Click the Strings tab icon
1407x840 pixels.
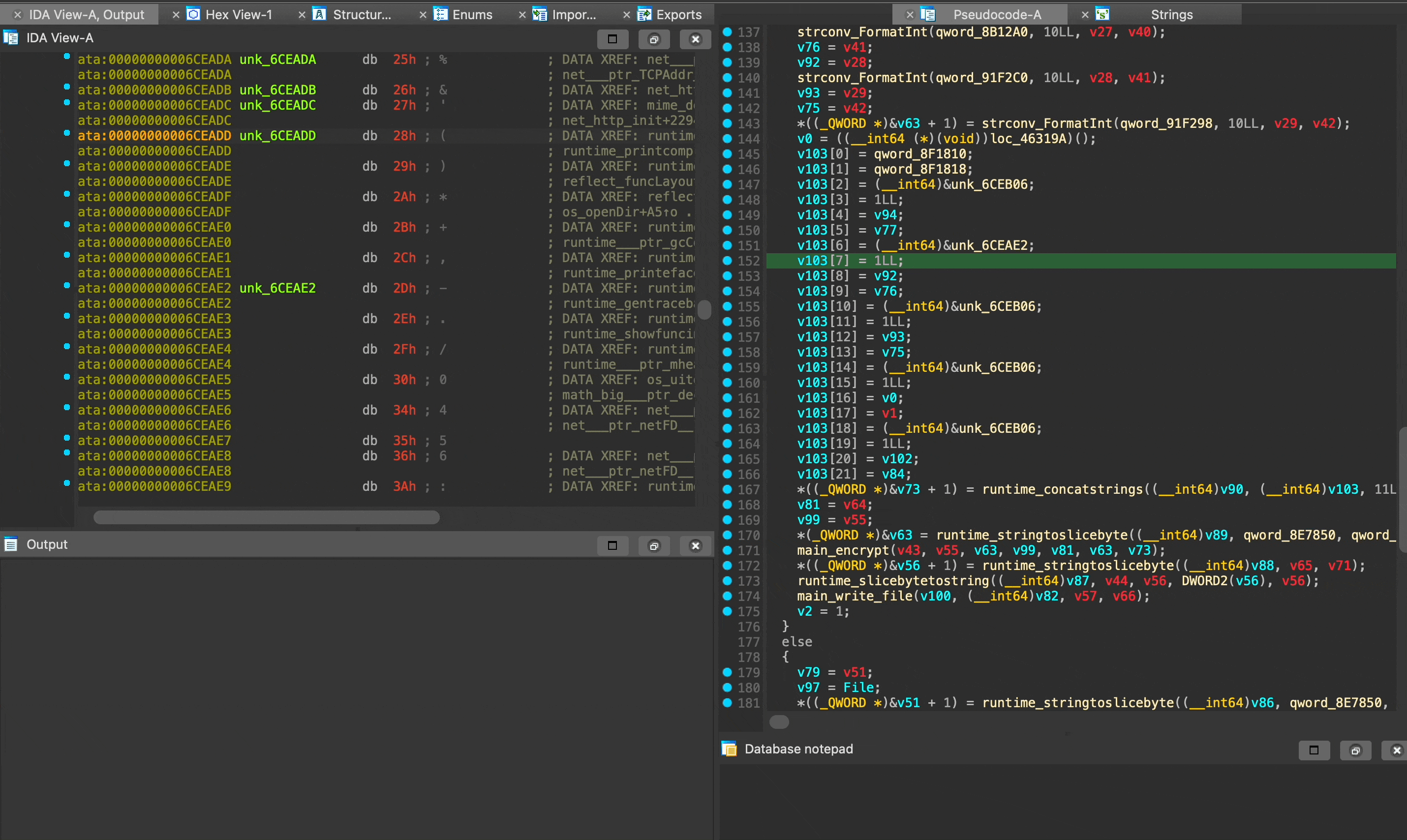click(x=1102, y=14)
